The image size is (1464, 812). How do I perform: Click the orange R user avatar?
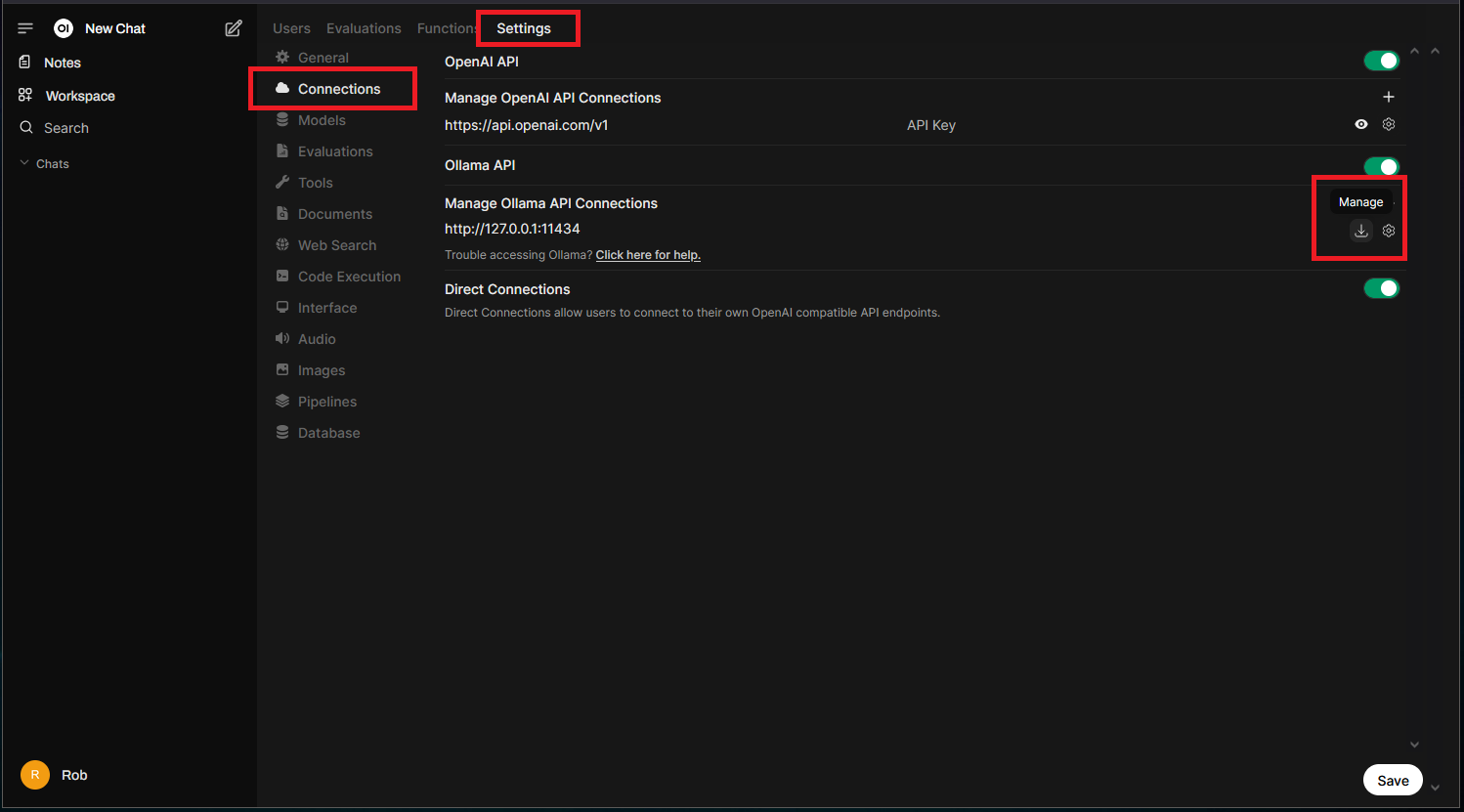click(35, 775)
